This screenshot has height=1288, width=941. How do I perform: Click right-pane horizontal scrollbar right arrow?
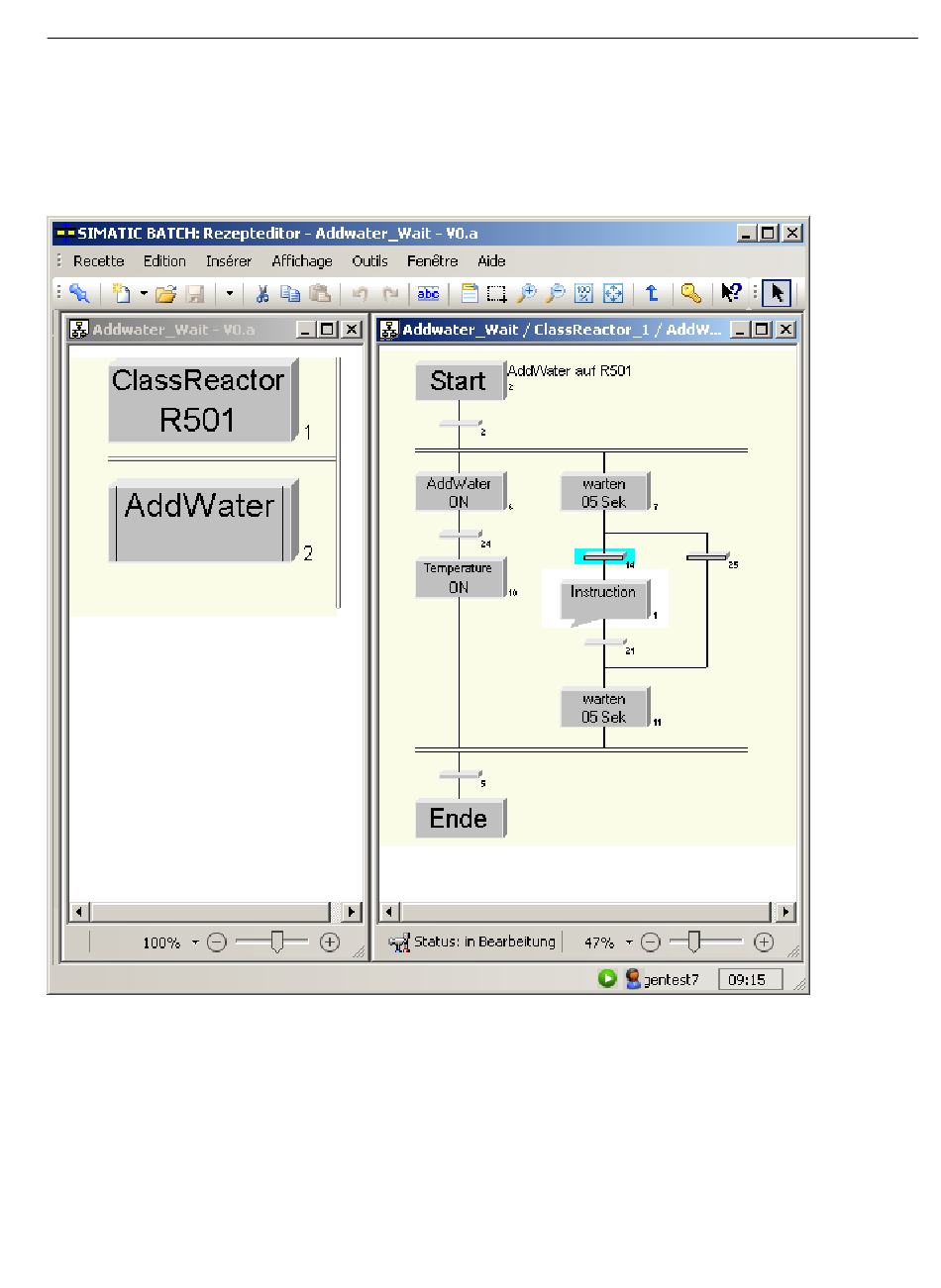click(785, 912)
